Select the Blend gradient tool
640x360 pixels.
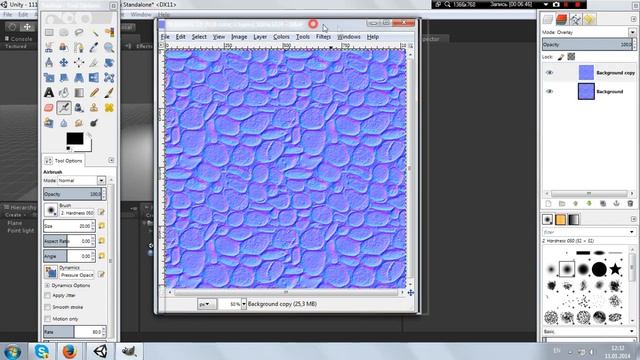pos(79,93)
